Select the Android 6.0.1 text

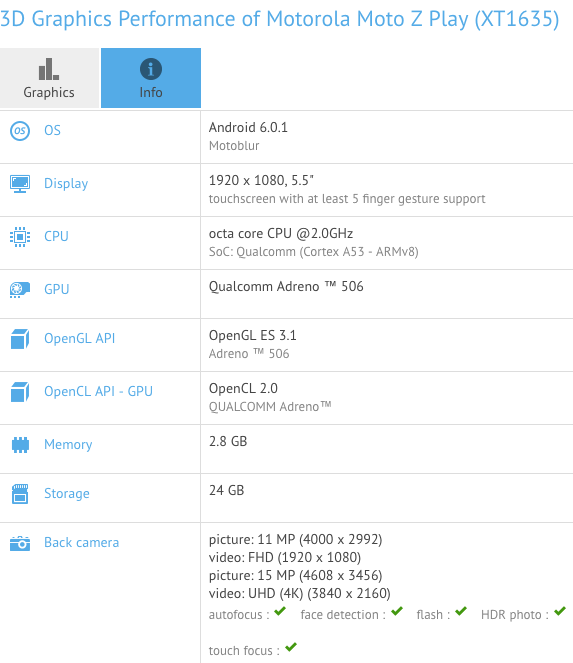point(248,127)
